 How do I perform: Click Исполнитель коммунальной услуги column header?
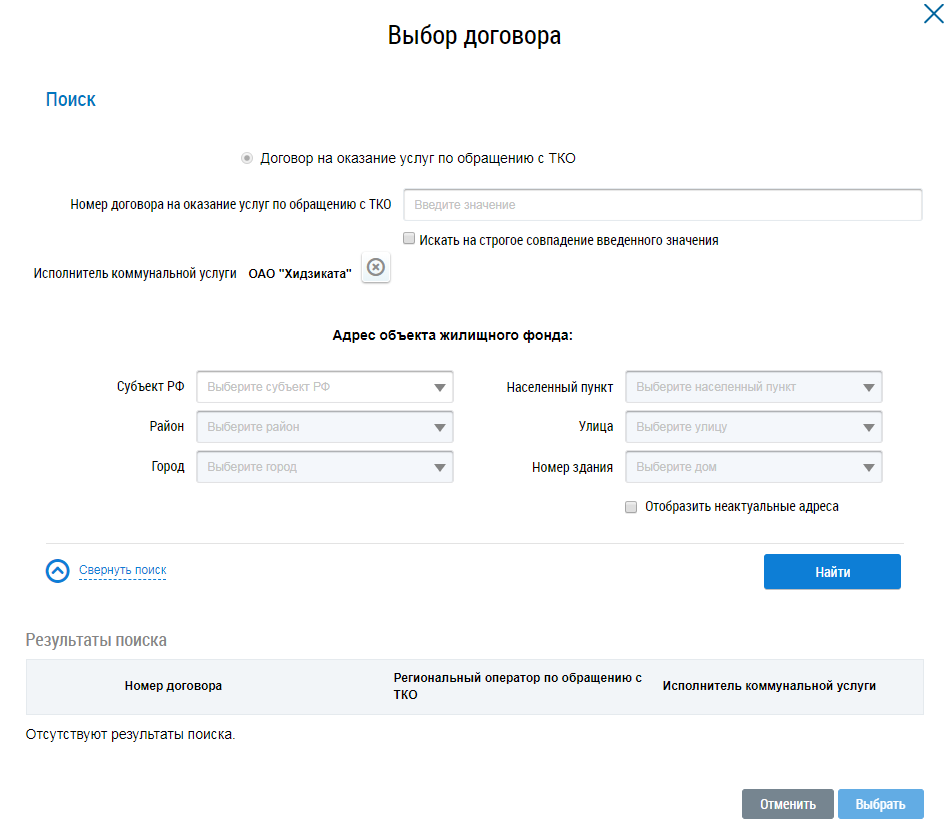pos(768,686)
